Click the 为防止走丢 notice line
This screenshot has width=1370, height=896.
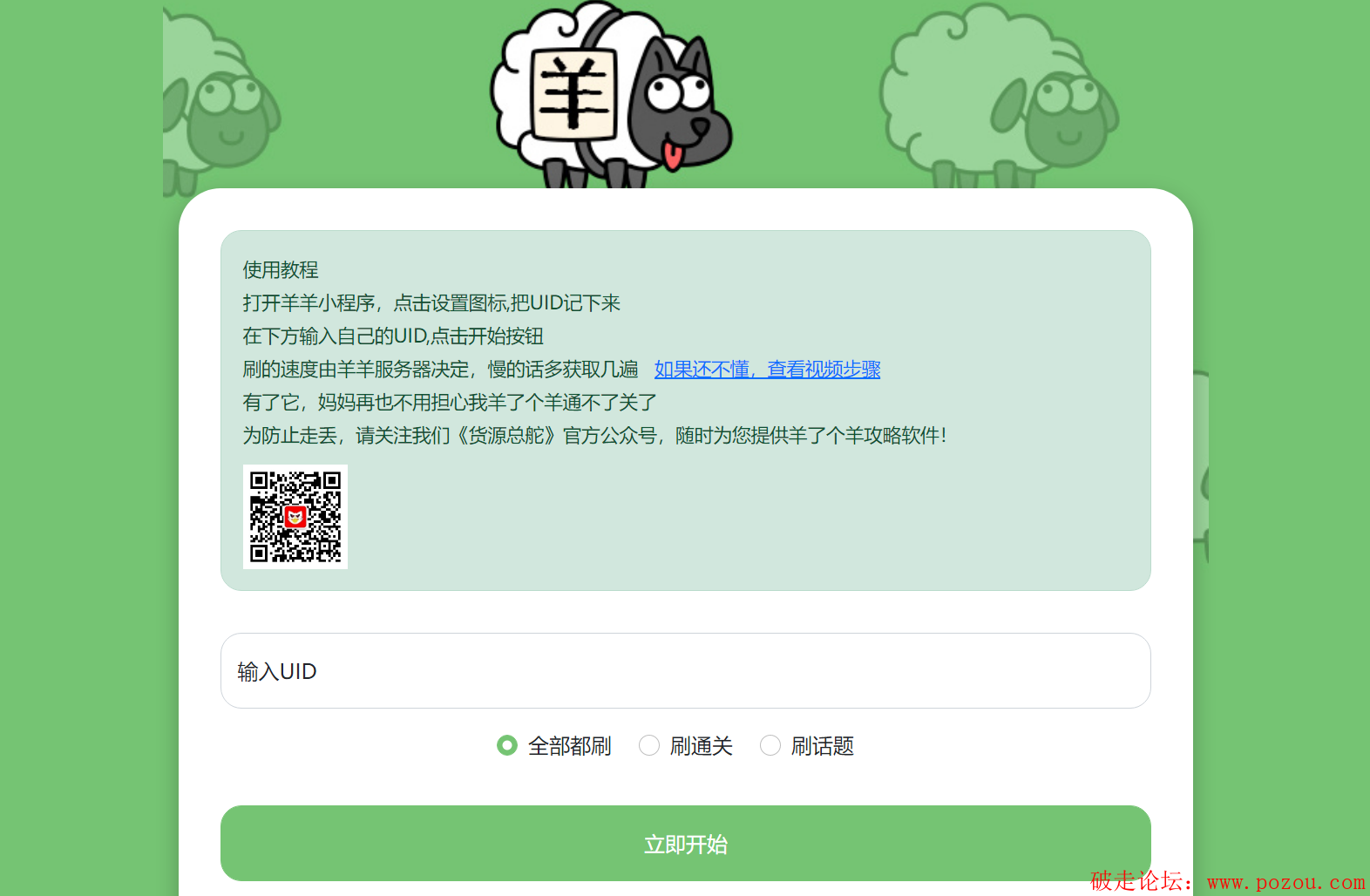[x=594, y=436]
